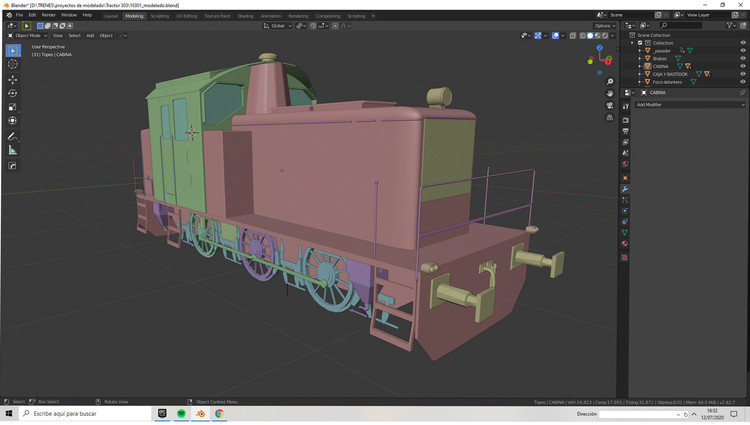The image size is (750, 425).
Task: Switch to Wireframe viewport shading
Action: [x=583, y=35]
